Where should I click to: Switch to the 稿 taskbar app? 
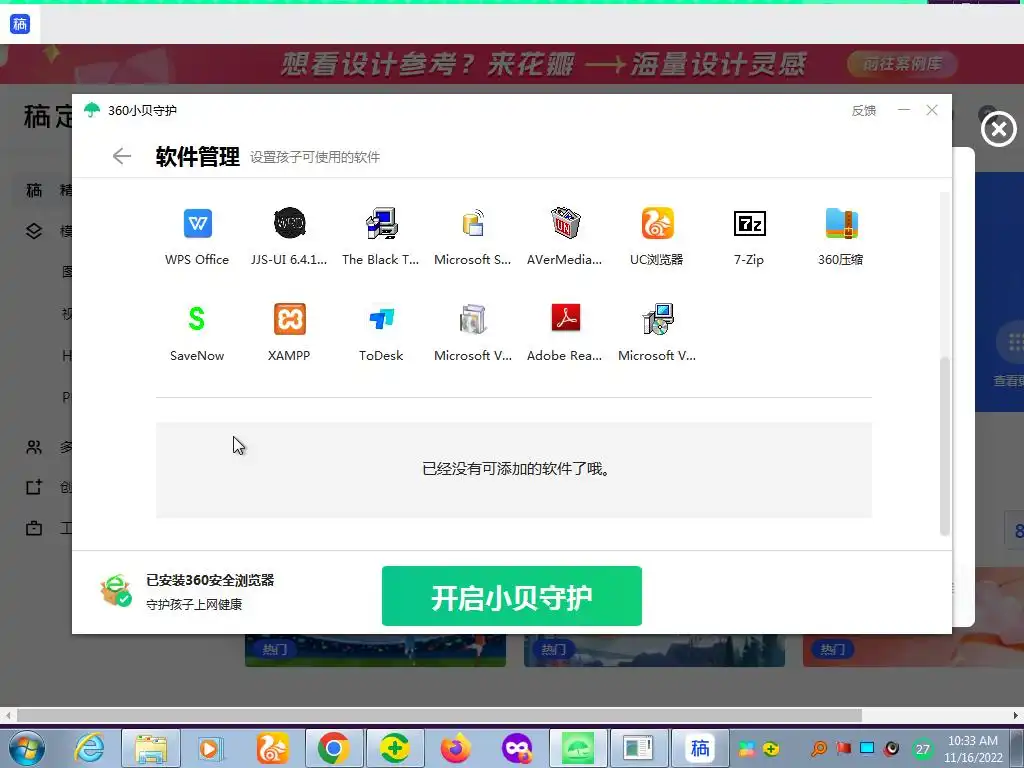(x=700, y=748)
